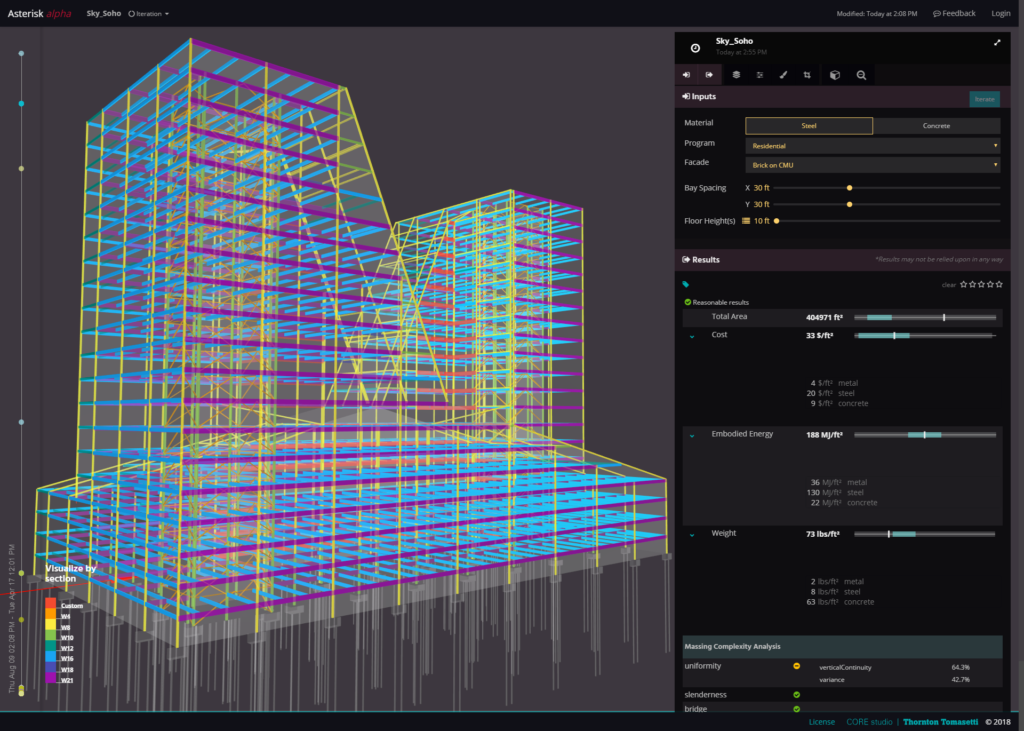The width and height of the screenshot is (1024, 731).
Task: Open the Facade dropdown showing Brick on CMU
Action: (x=872, y=164)
